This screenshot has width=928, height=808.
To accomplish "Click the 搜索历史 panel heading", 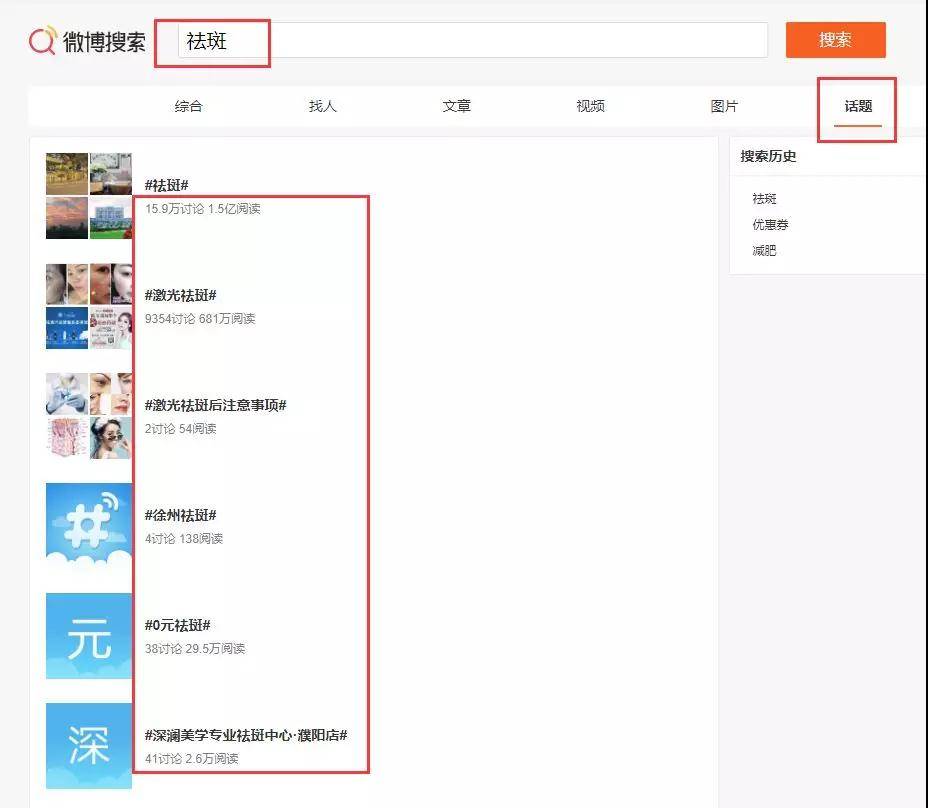I will pyautogui.click(x=768, y=156).
